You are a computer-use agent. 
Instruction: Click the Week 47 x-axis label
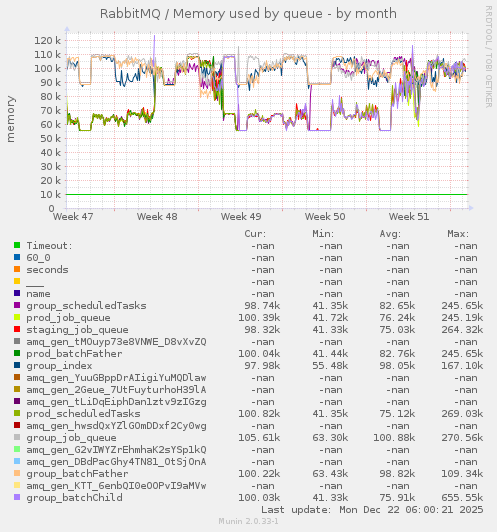coord(73,216)
